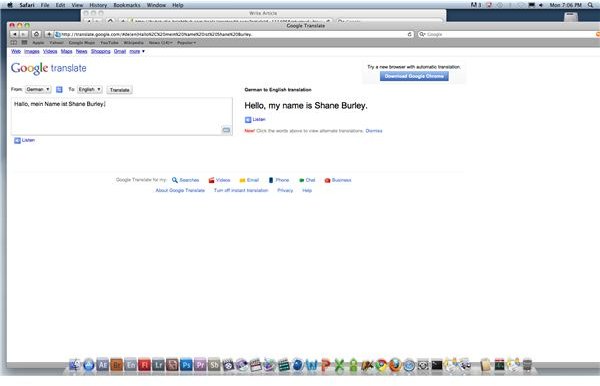Click Turn off instant translation

coord(241,191)
